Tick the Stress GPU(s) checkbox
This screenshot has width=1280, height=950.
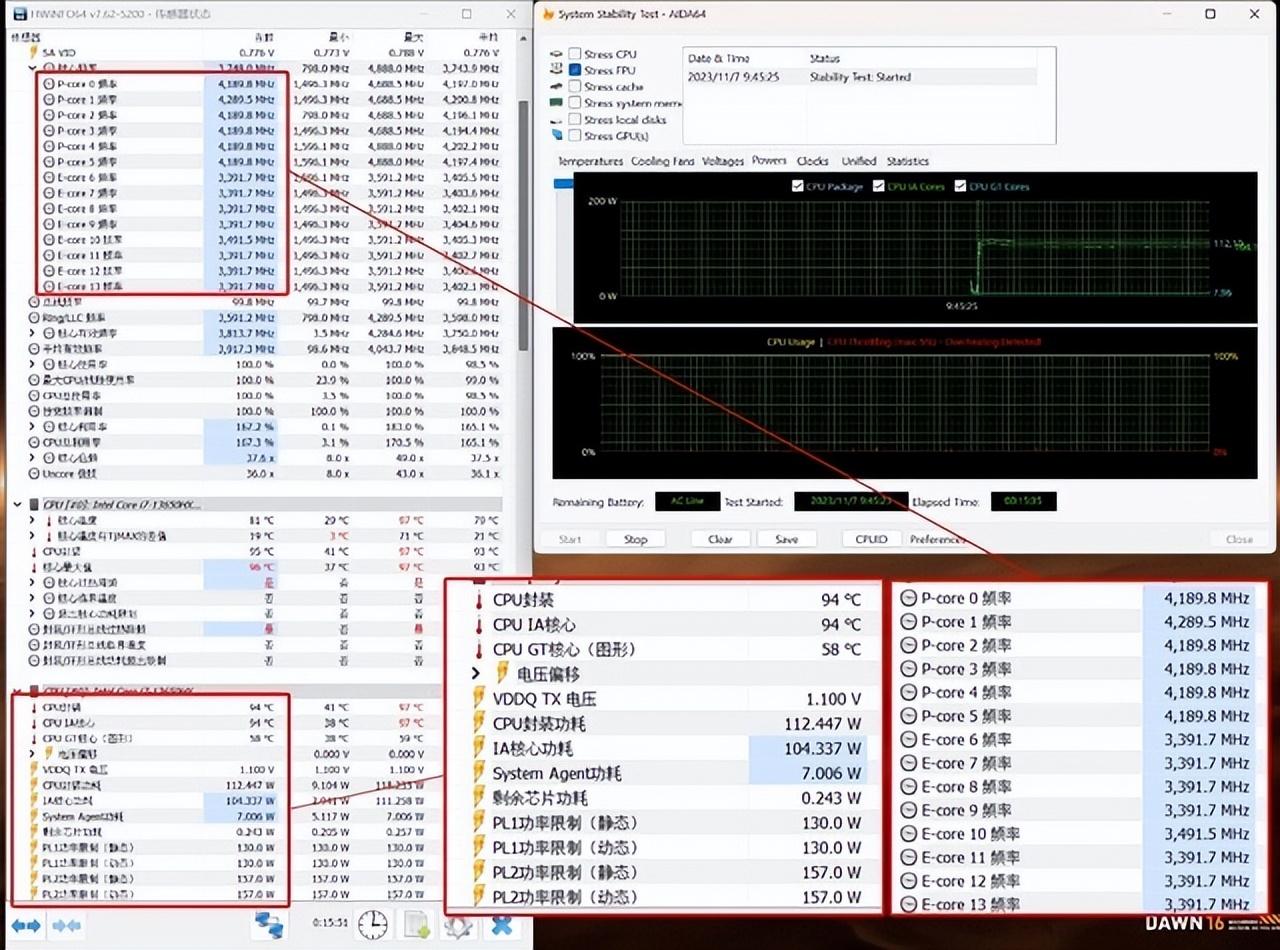(x=575, y=135)
